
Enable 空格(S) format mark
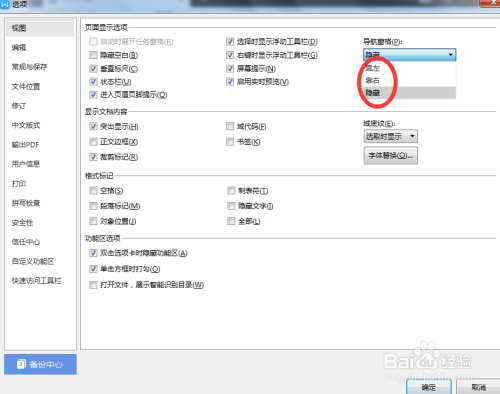click(x=93, y=191)
